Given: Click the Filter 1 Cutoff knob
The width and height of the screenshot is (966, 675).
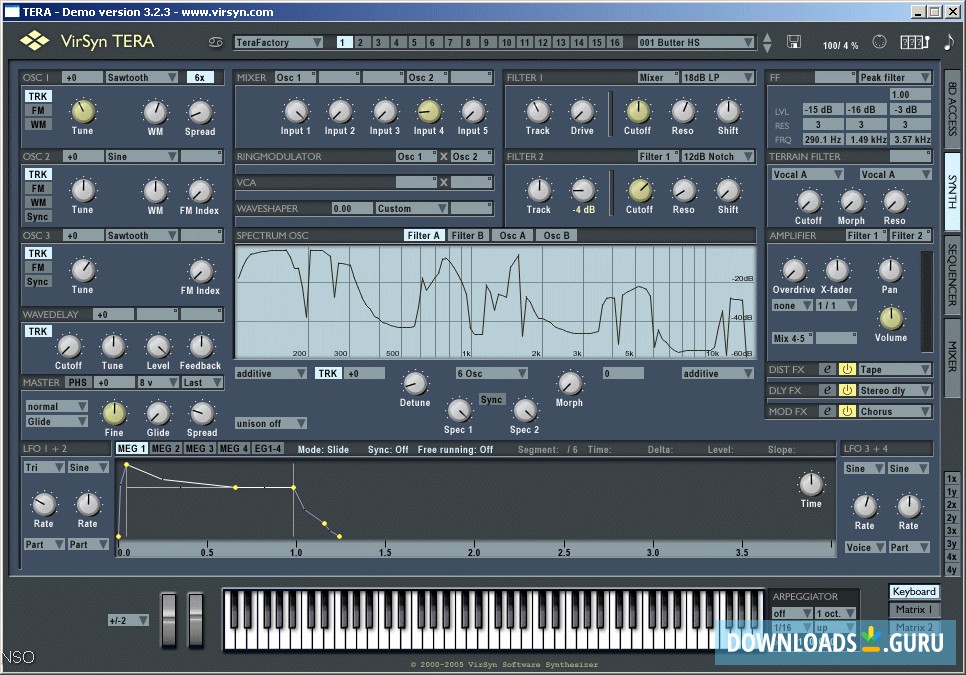Looking at the screenshot, I should pos(637,111).
